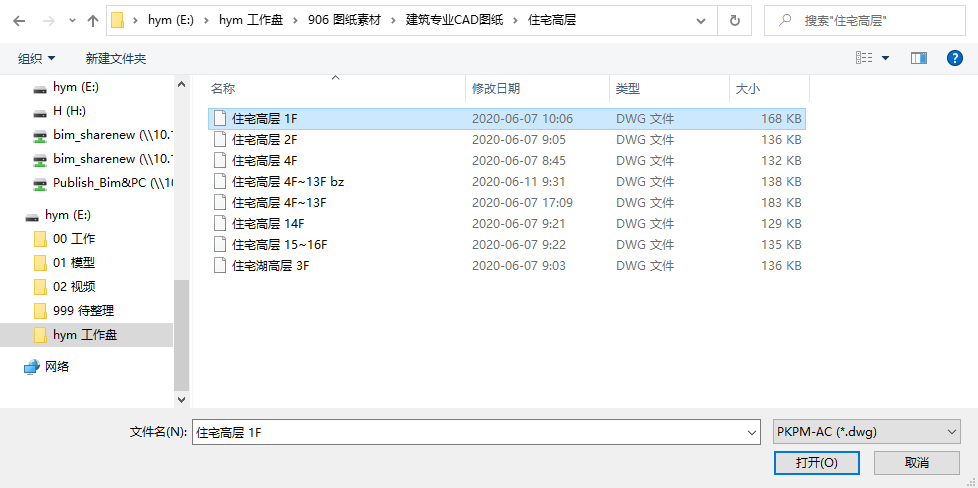Select hym 工作盘 folder in sidebar

pyautogui.click(x=86, y=335)
